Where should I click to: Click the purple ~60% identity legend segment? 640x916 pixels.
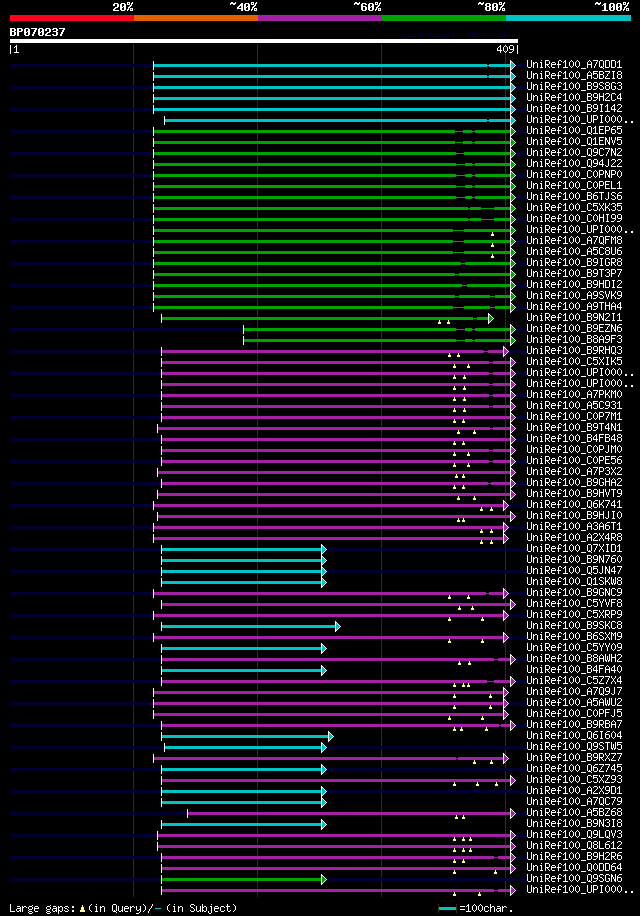(319, 18)
